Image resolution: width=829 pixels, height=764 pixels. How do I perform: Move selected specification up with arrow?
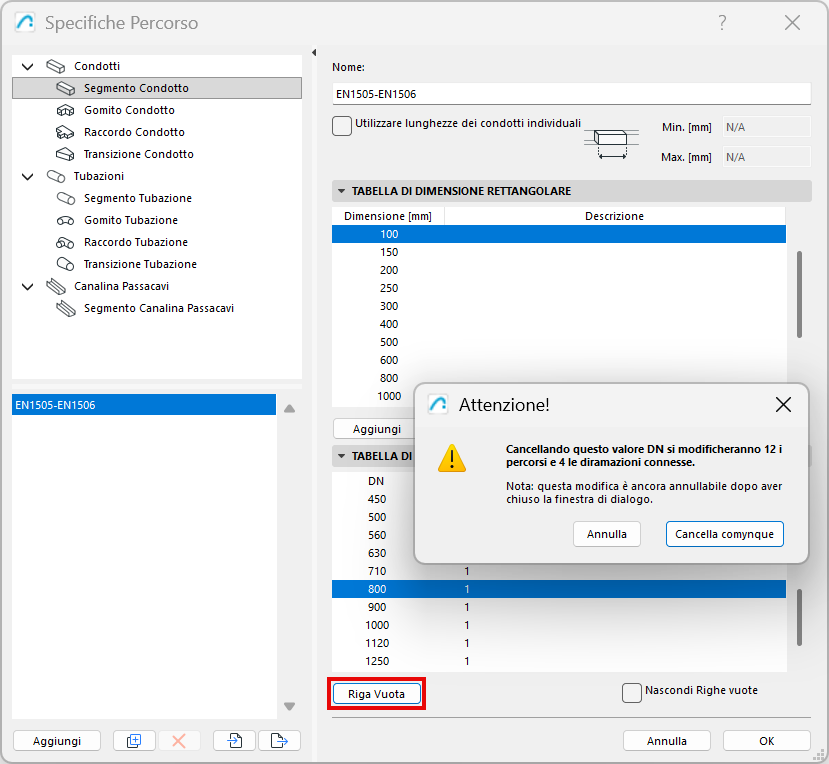[x=289, y=409]
